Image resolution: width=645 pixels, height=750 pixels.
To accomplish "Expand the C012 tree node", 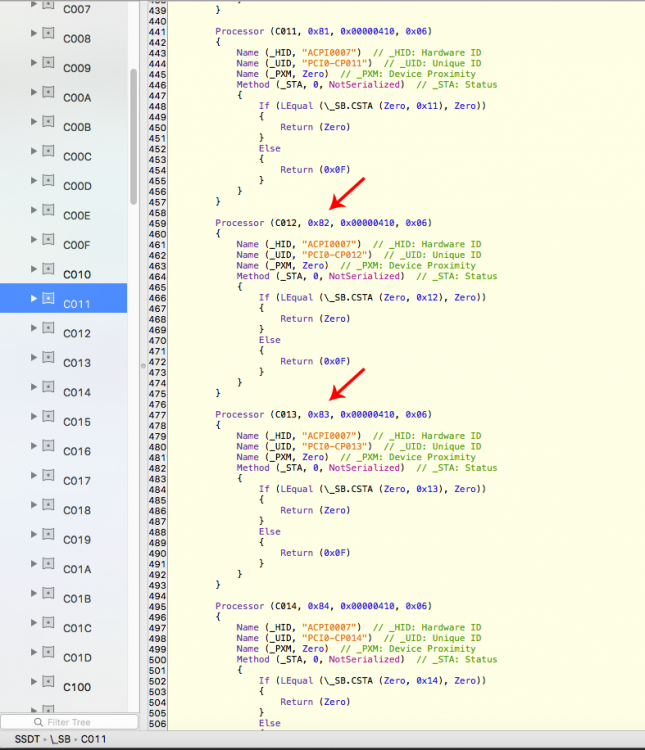I will (33, 328).
